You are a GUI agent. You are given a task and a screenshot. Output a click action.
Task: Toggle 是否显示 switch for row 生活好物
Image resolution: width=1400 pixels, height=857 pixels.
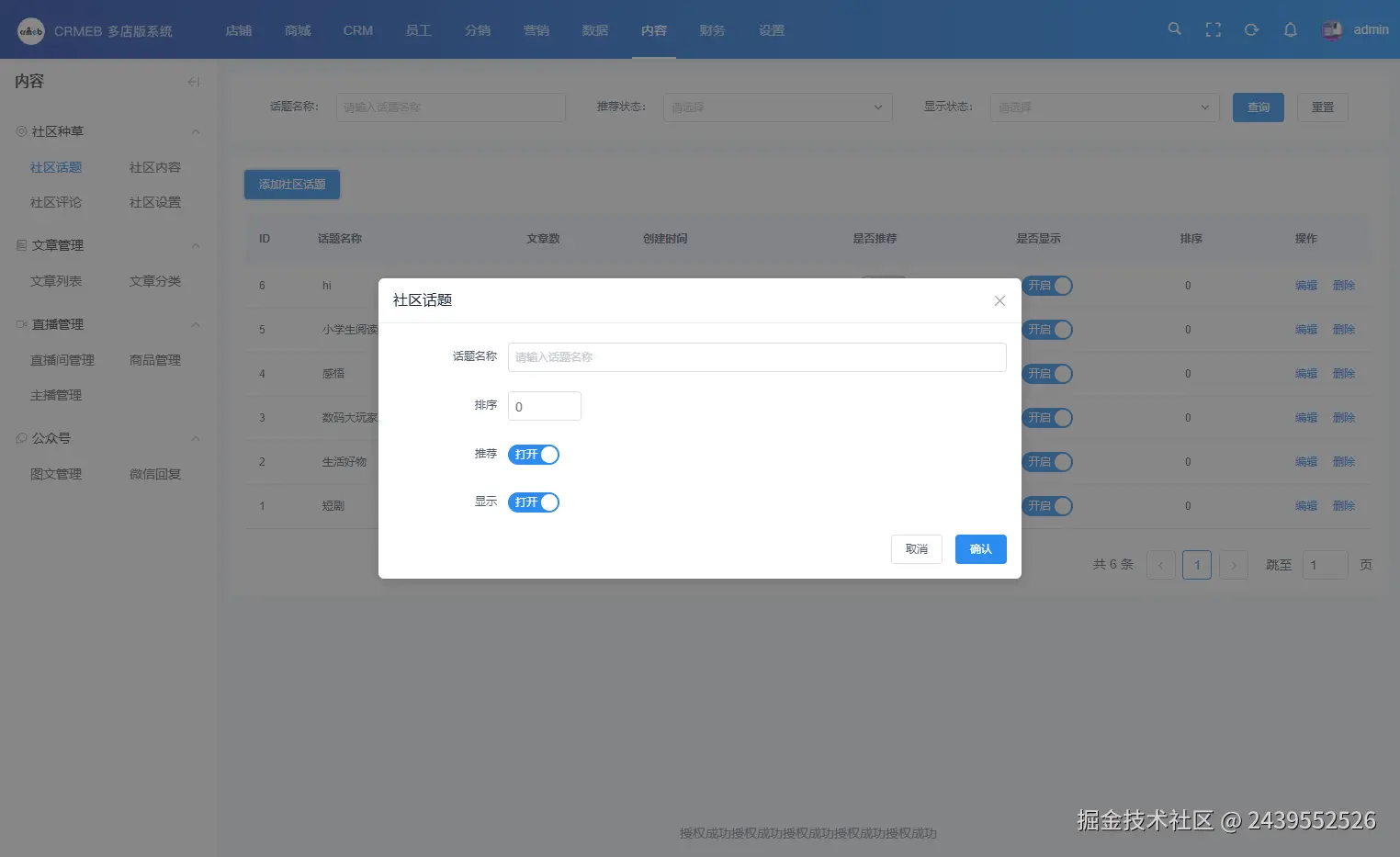(1047, 462)
